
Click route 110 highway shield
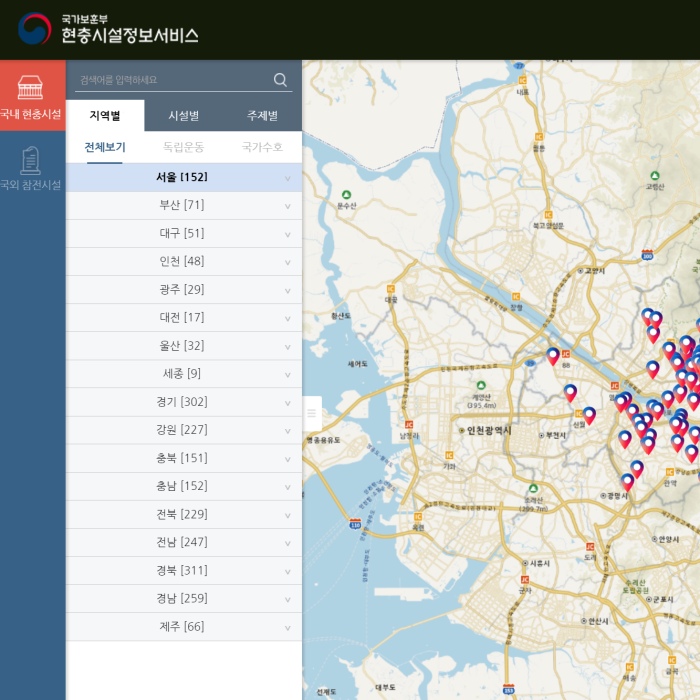pyautogui.click(x=355, y=523)
